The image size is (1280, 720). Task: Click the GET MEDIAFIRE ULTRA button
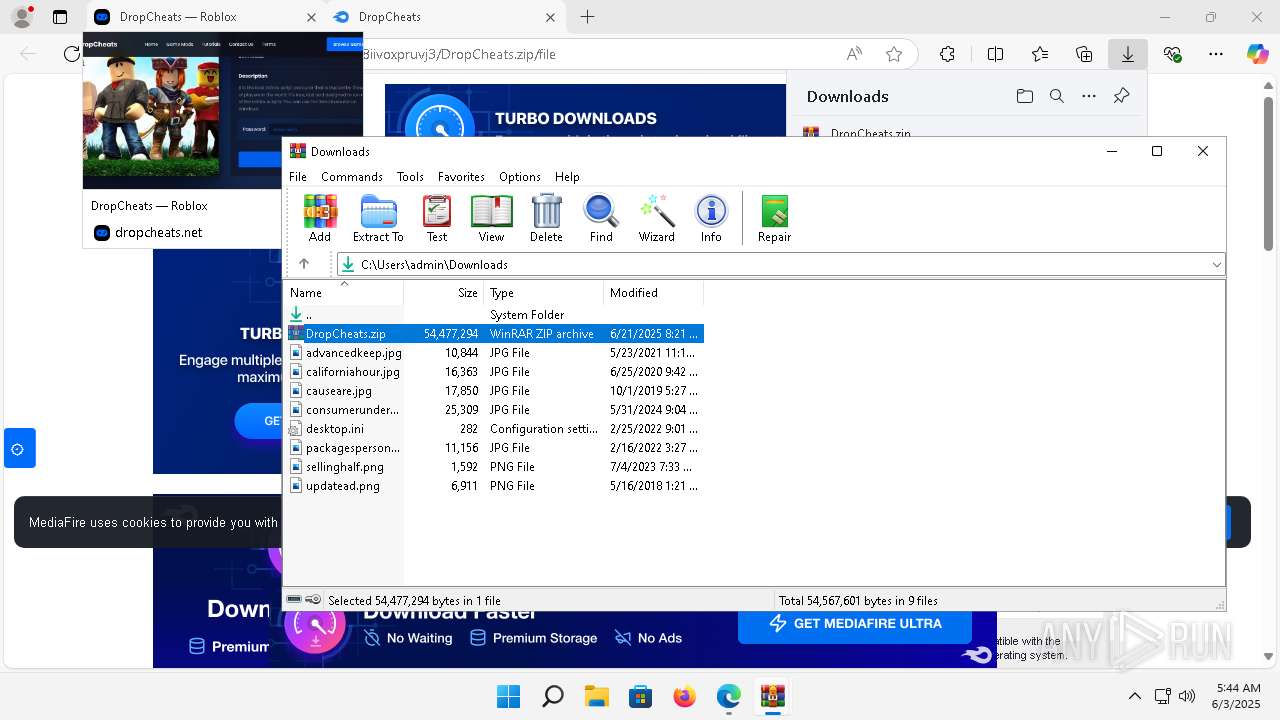855,623
